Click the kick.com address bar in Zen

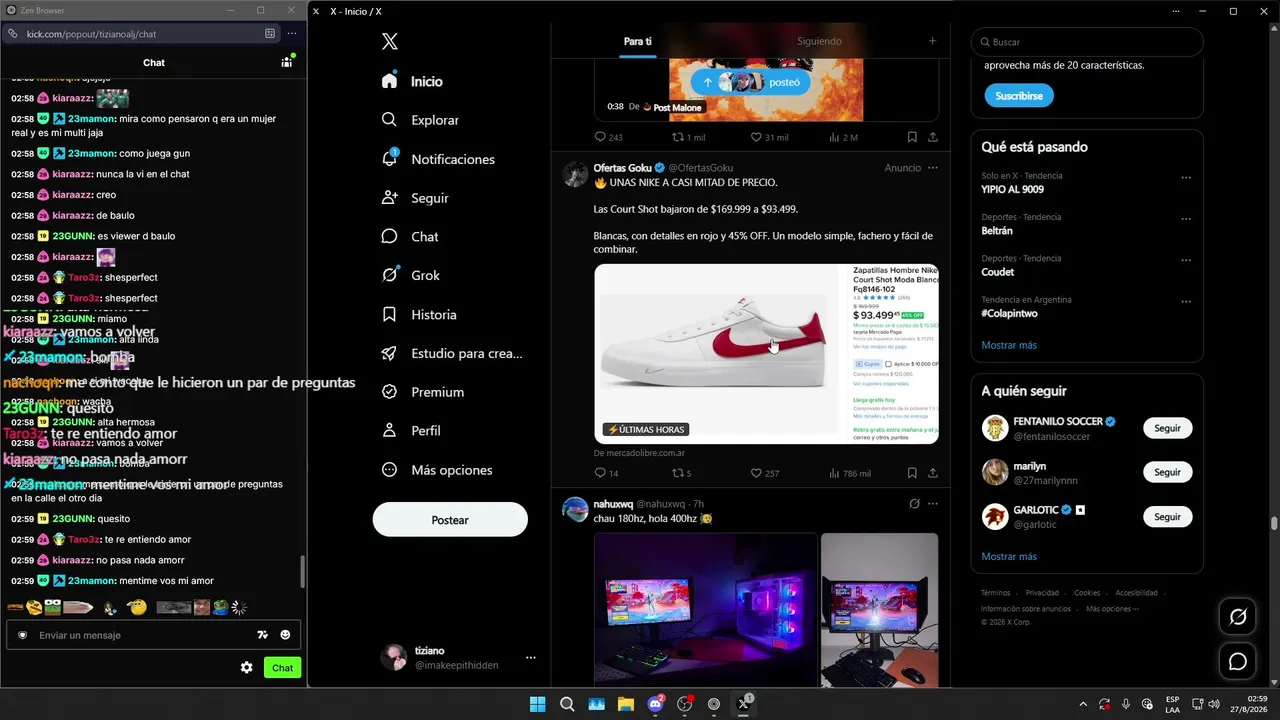[x=140, y=33]
